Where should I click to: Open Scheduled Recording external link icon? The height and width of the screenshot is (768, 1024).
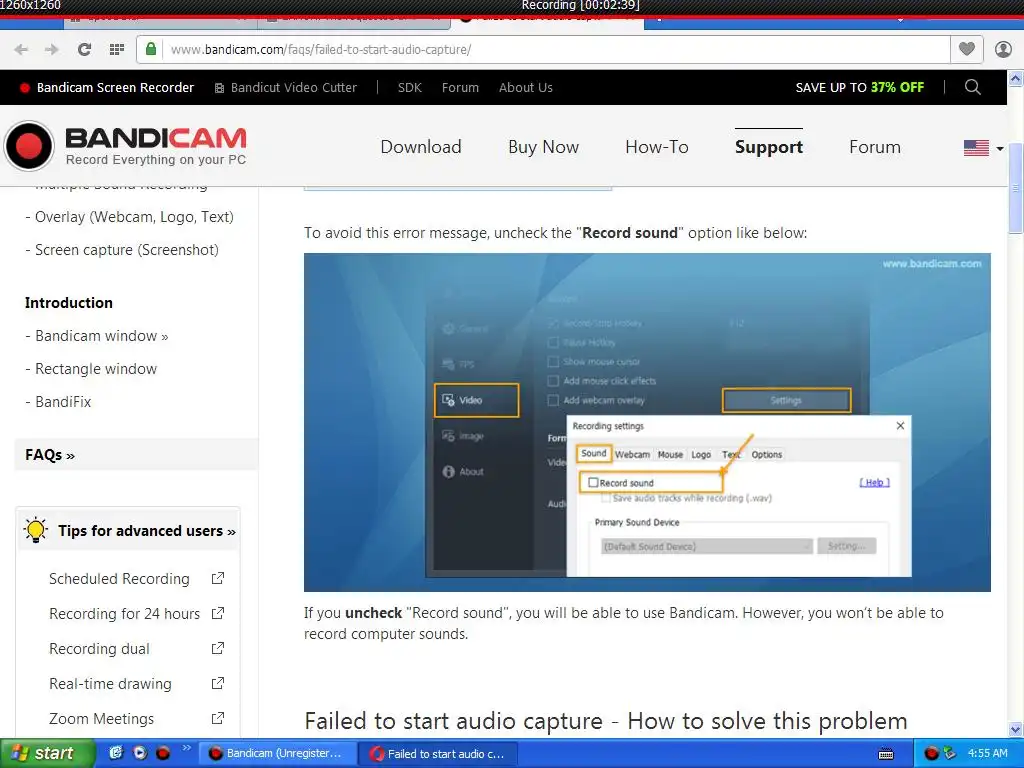pyautogui.click(x=217, y=578)
